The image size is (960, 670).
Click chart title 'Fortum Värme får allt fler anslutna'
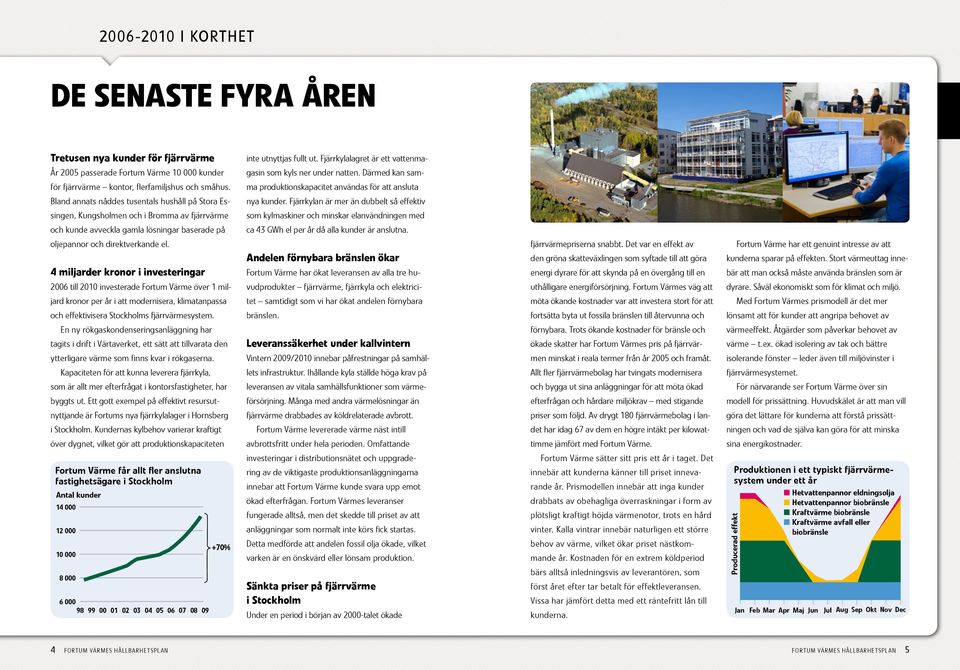pos(128,470)
